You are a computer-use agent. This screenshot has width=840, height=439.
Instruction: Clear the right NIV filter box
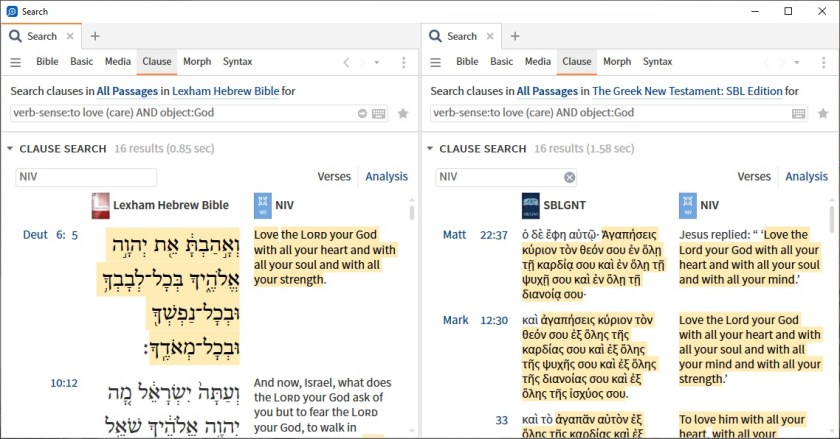tap(569, 177)
